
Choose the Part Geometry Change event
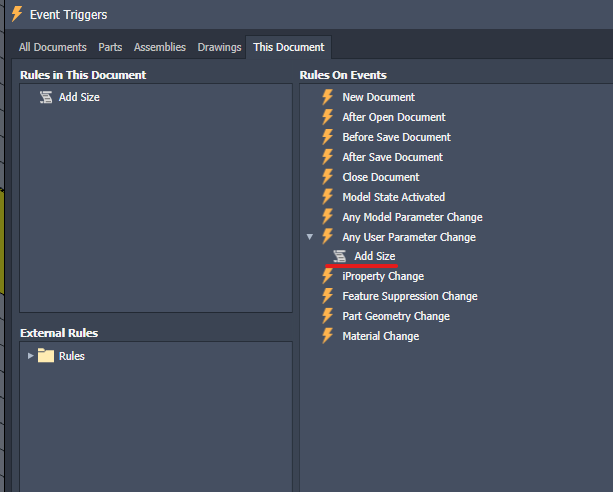point(396,316)
